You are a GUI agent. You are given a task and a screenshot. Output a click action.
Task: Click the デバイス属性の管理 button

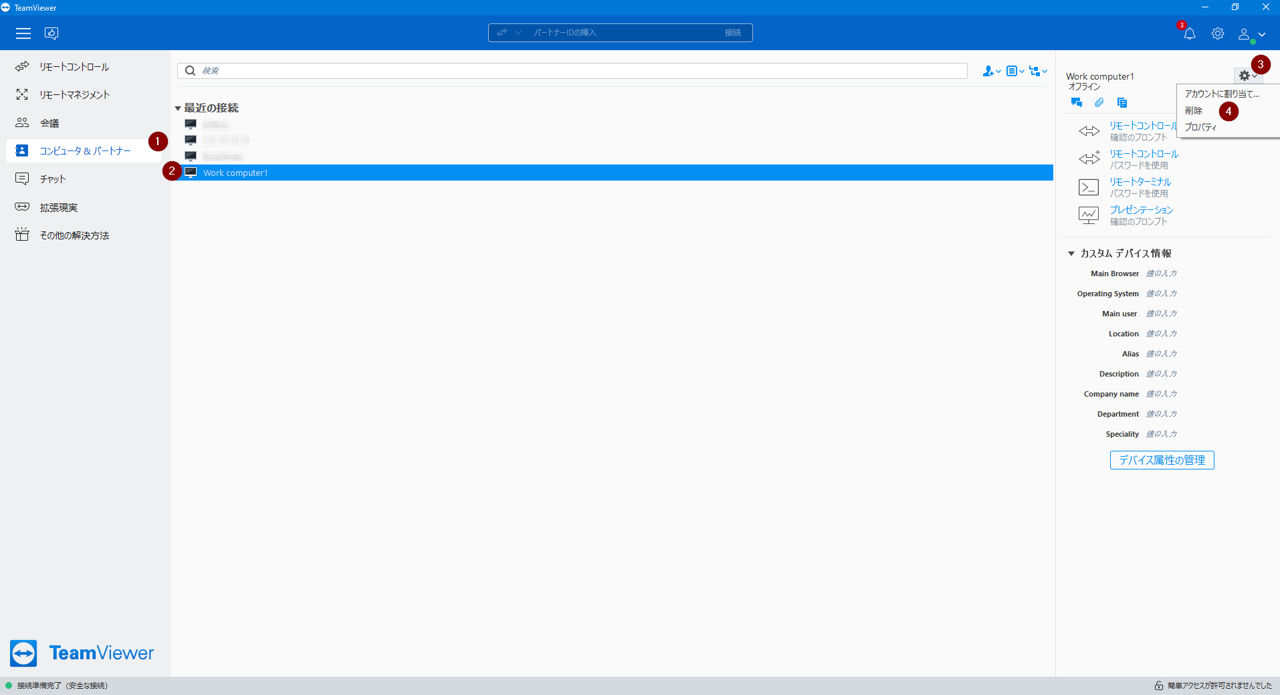click(1162, 460)
